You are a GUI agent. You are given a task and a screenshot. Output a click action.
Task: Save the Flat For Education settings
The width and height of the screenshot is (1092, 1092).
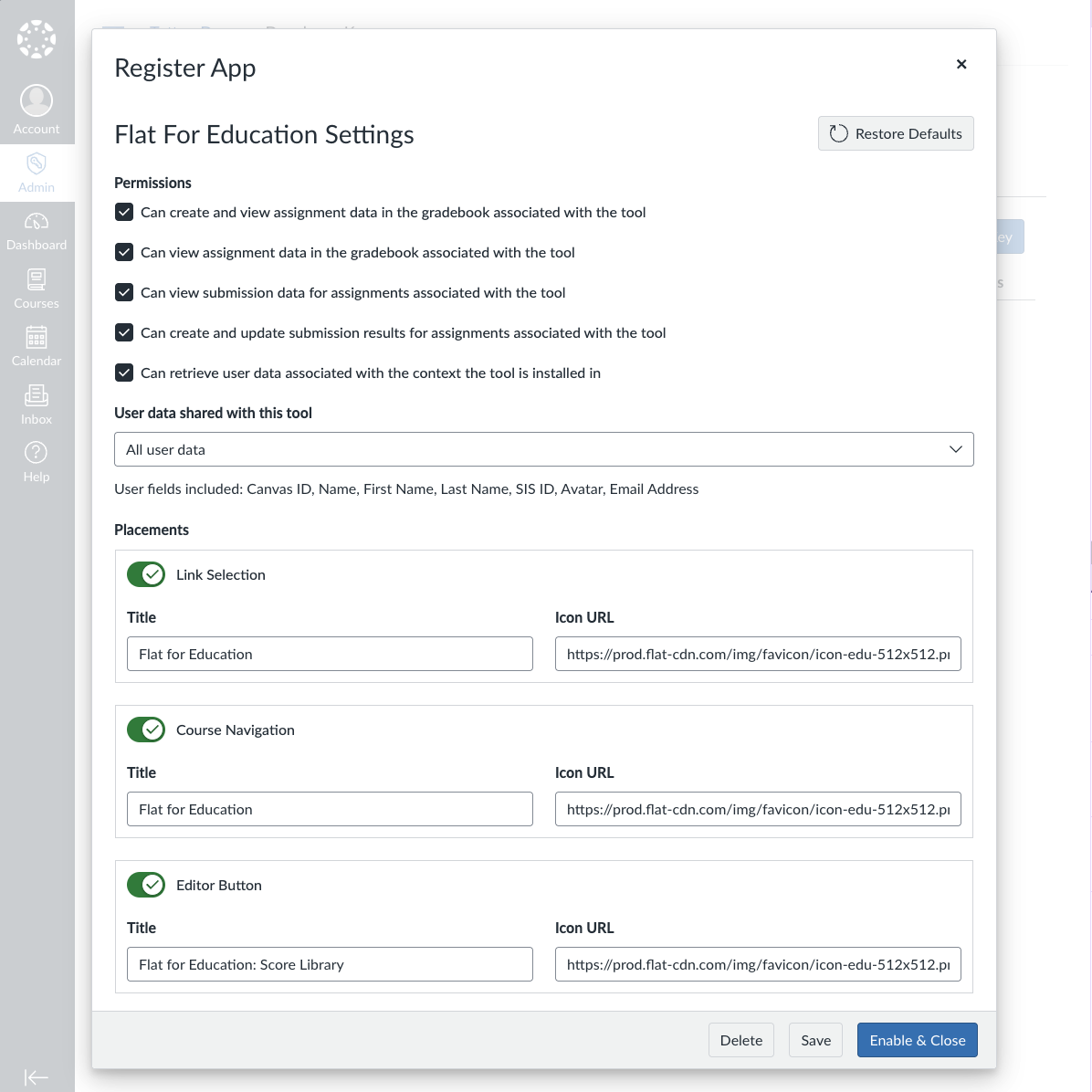(x=815, y=1040)
